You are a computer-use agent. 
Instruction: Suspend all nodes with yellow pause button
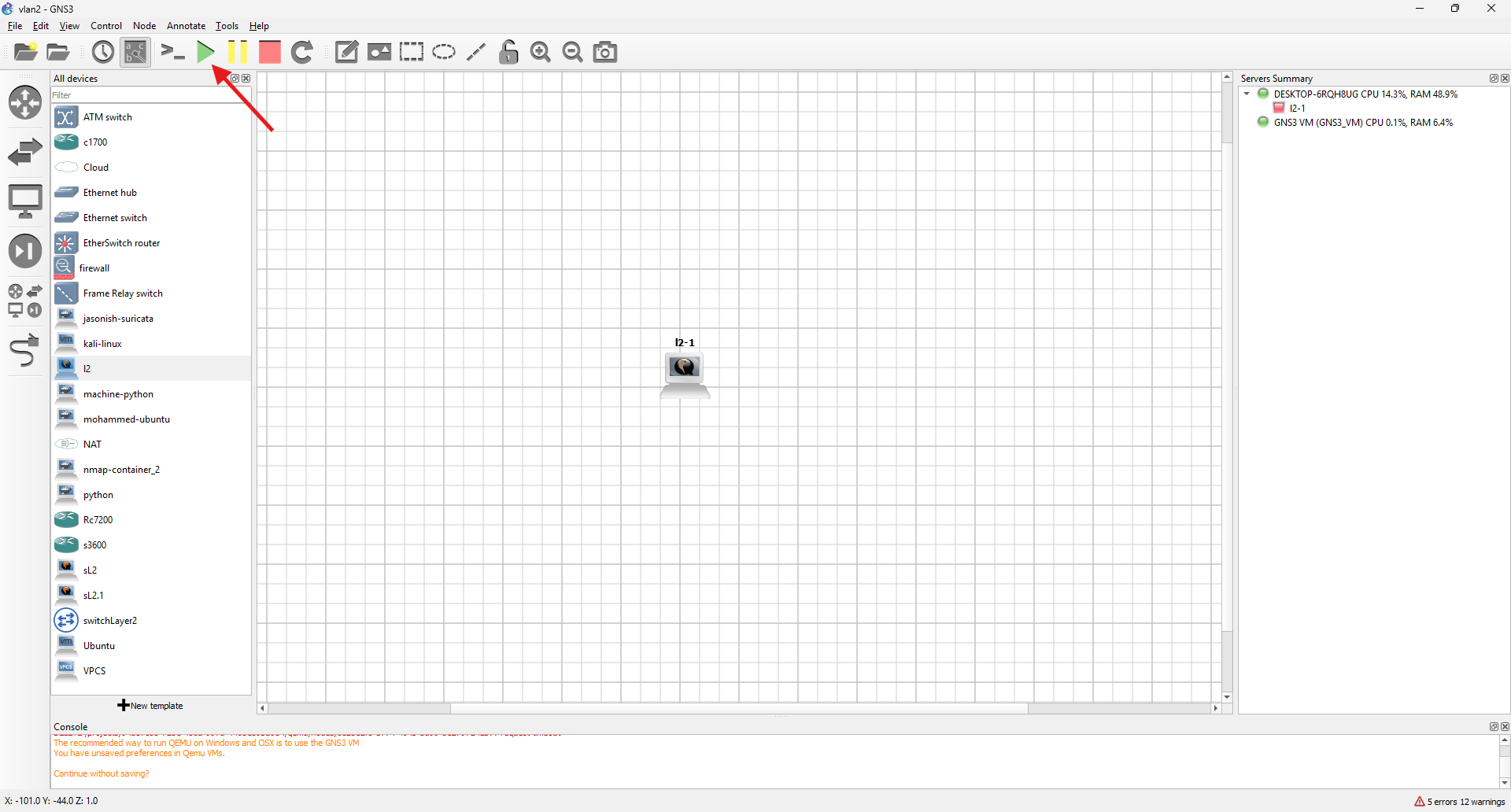[237, 52]
